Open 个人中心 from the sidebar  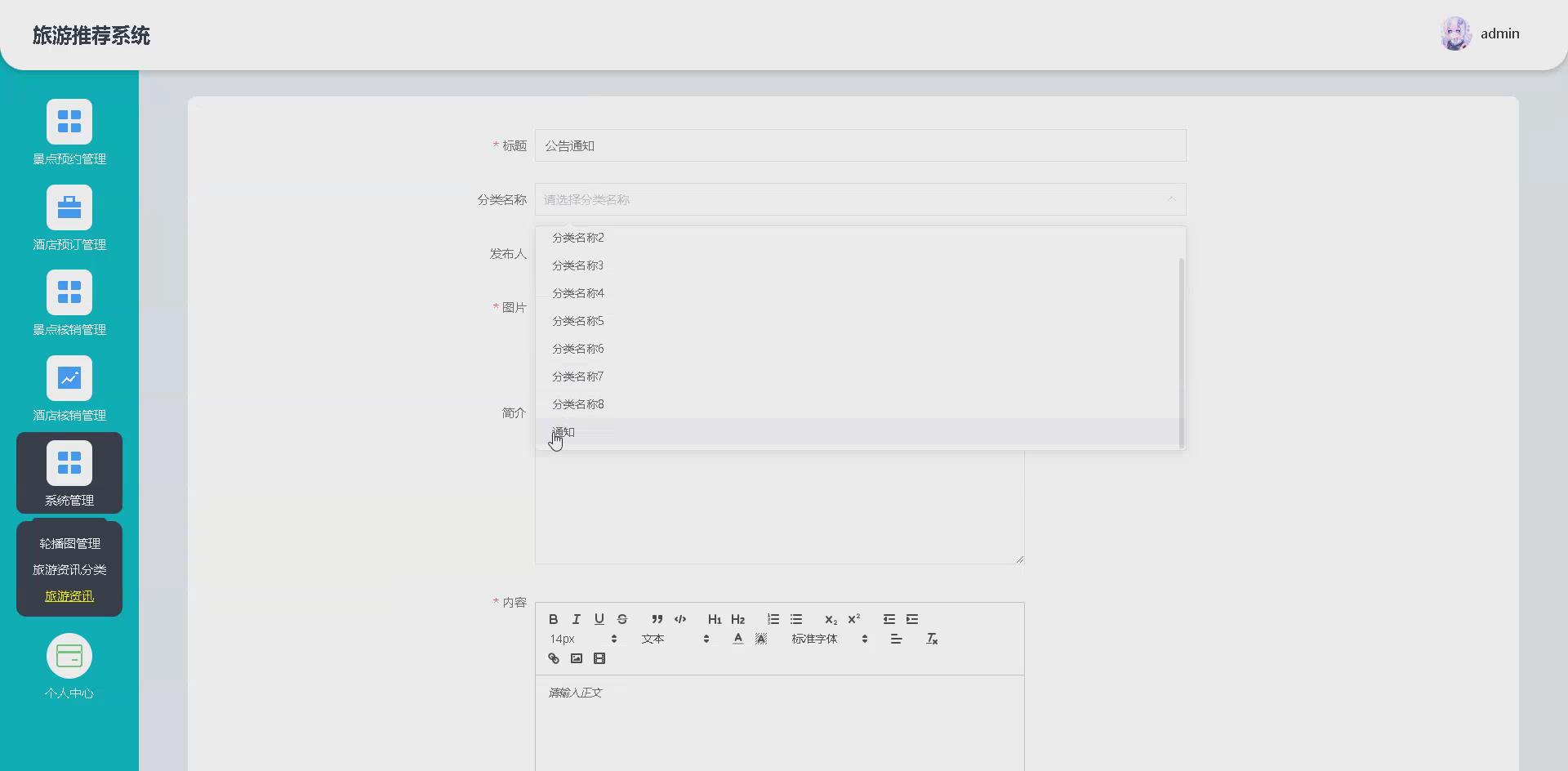[69, 666]
